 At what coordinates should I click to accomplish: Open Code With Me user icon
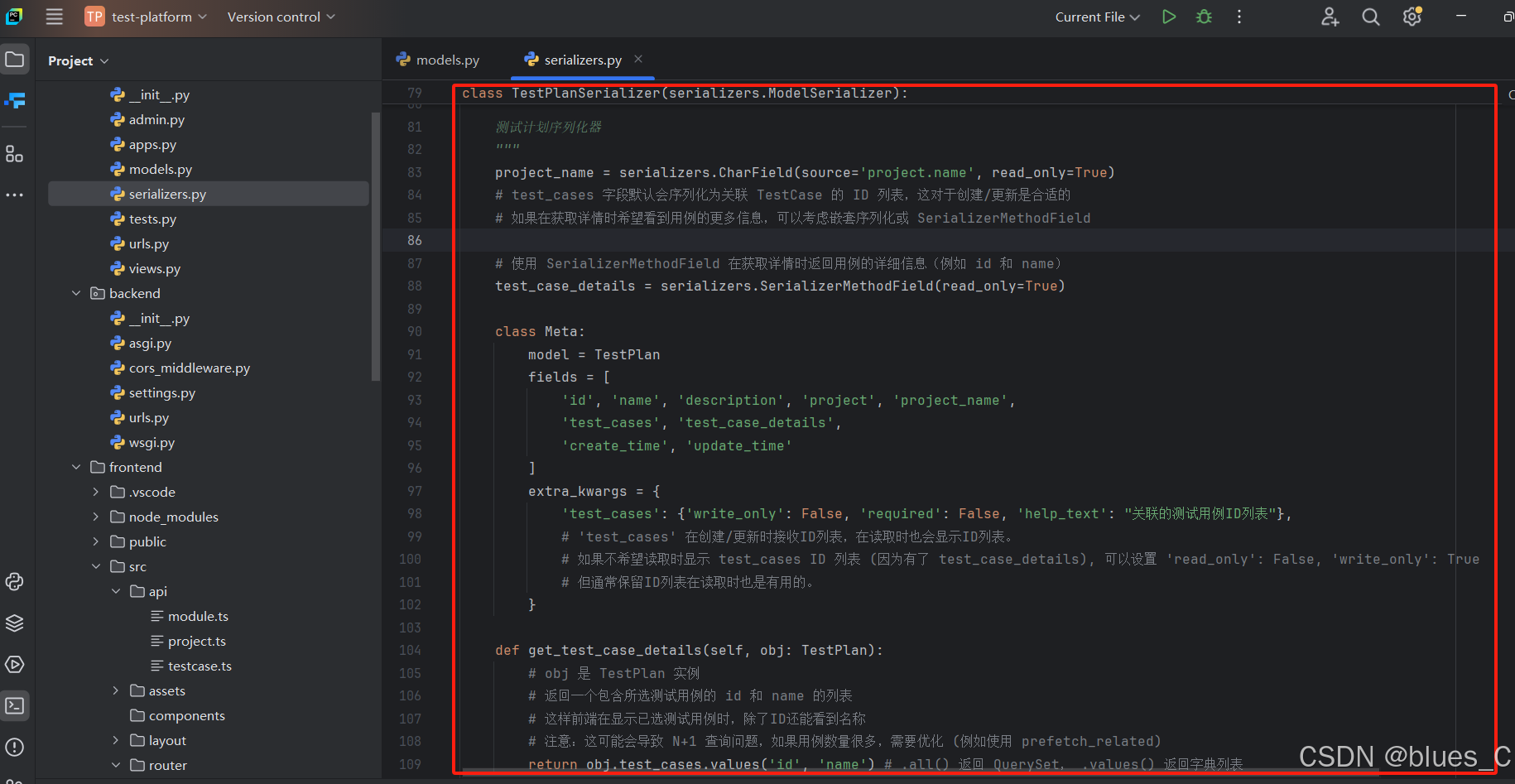pos(1330,17)
